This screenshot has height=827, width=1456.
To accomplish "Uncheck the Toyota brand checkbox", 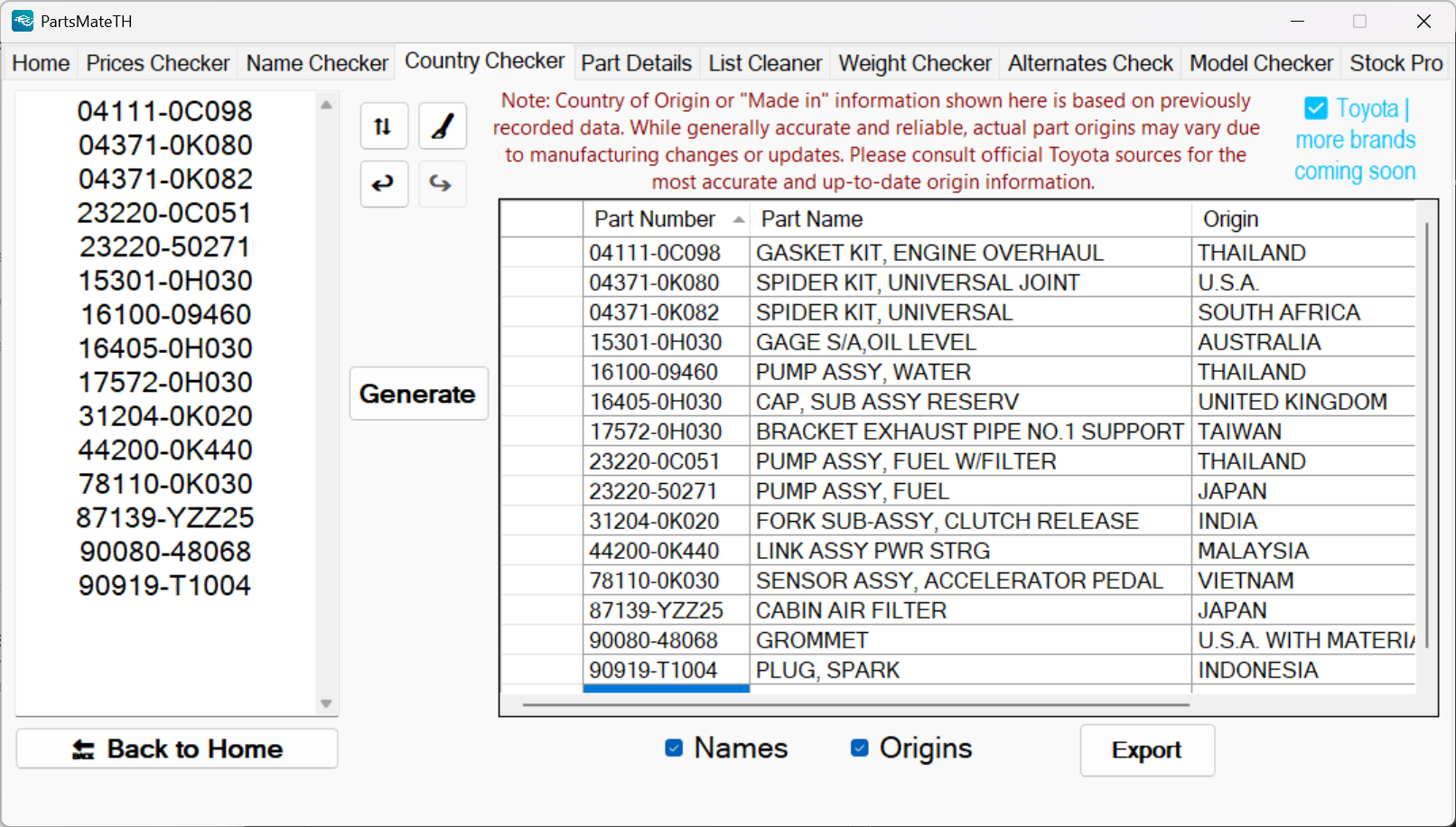I will click(x=1316, y=109).
